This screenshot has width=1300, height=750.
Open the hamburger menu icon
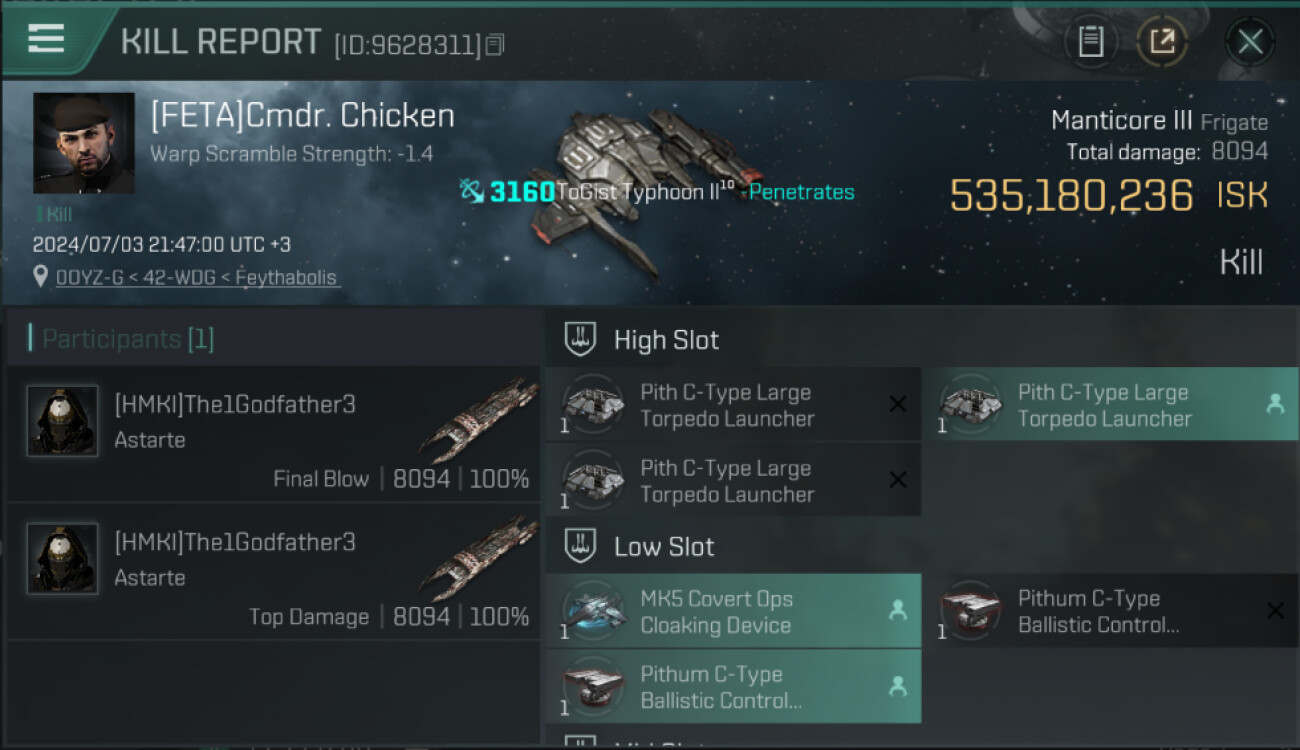[46, 38]
